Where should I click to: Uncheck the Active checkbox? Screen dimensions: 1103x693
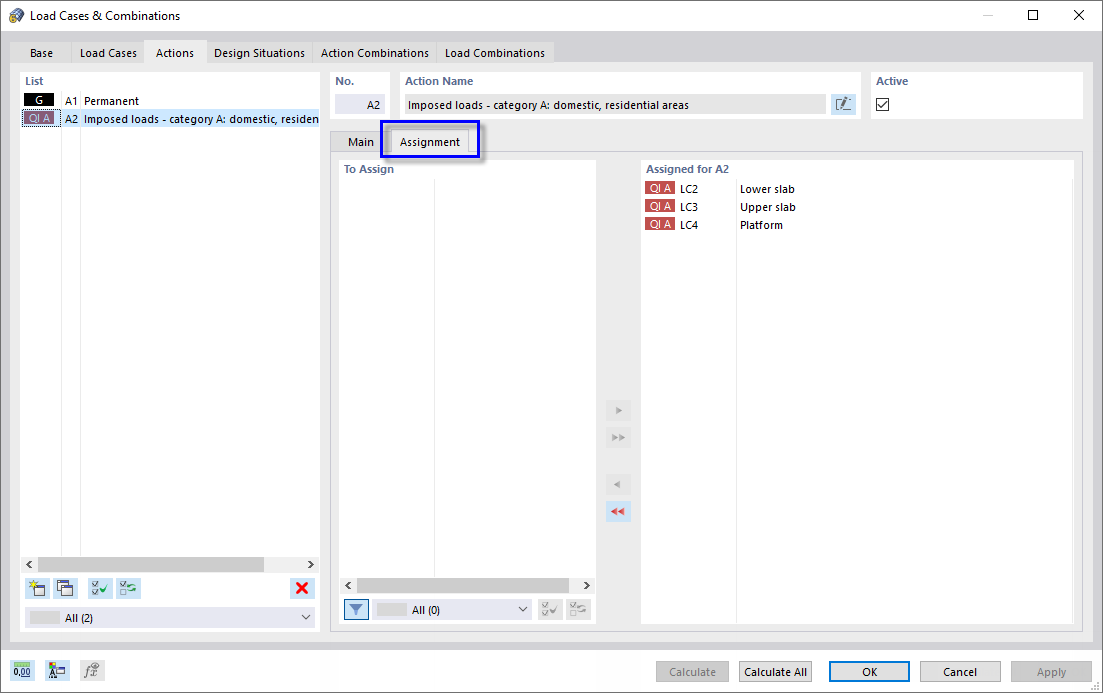coord(882,105)
